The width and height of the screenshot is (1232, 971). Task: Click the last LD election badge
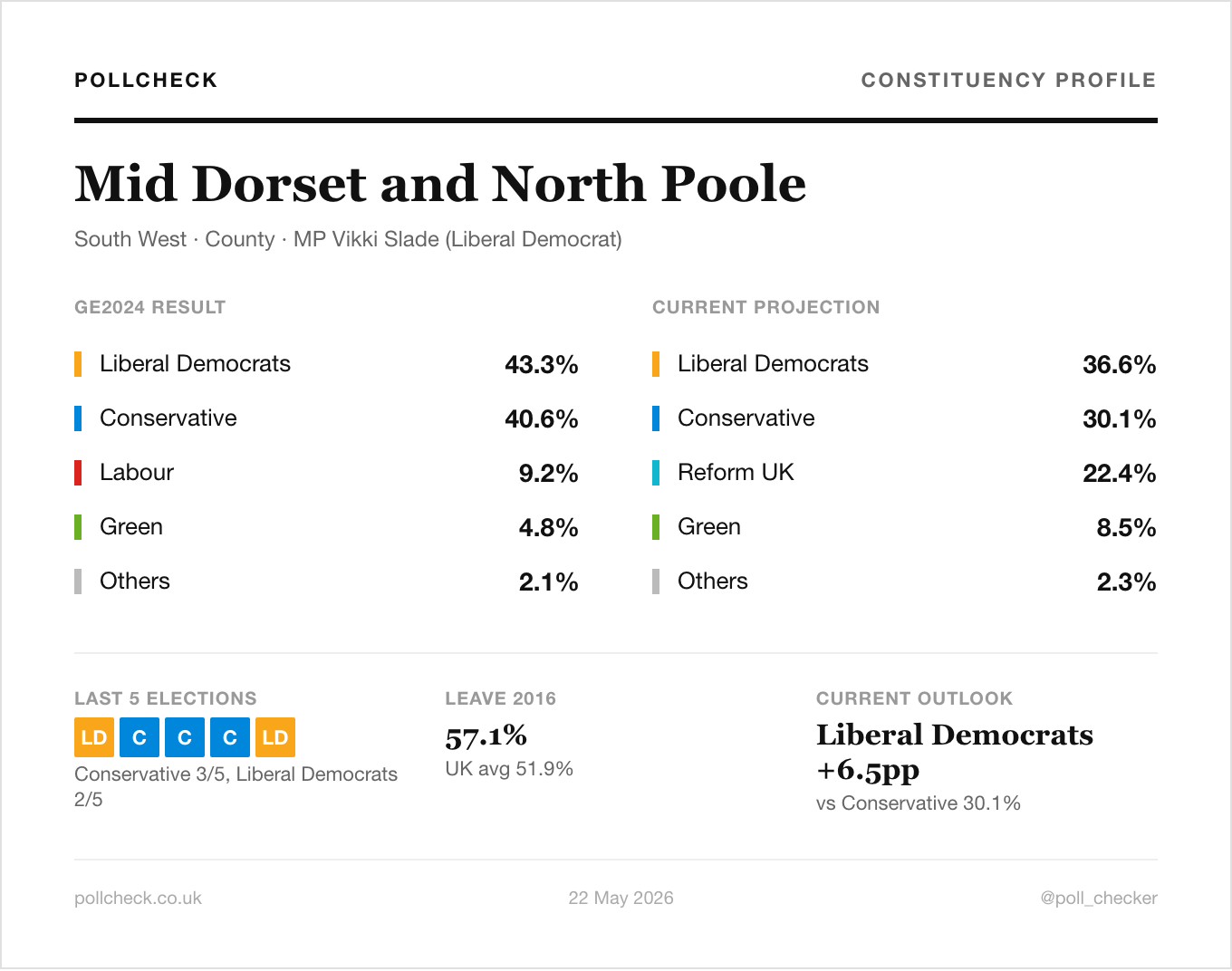click(275, 737)
